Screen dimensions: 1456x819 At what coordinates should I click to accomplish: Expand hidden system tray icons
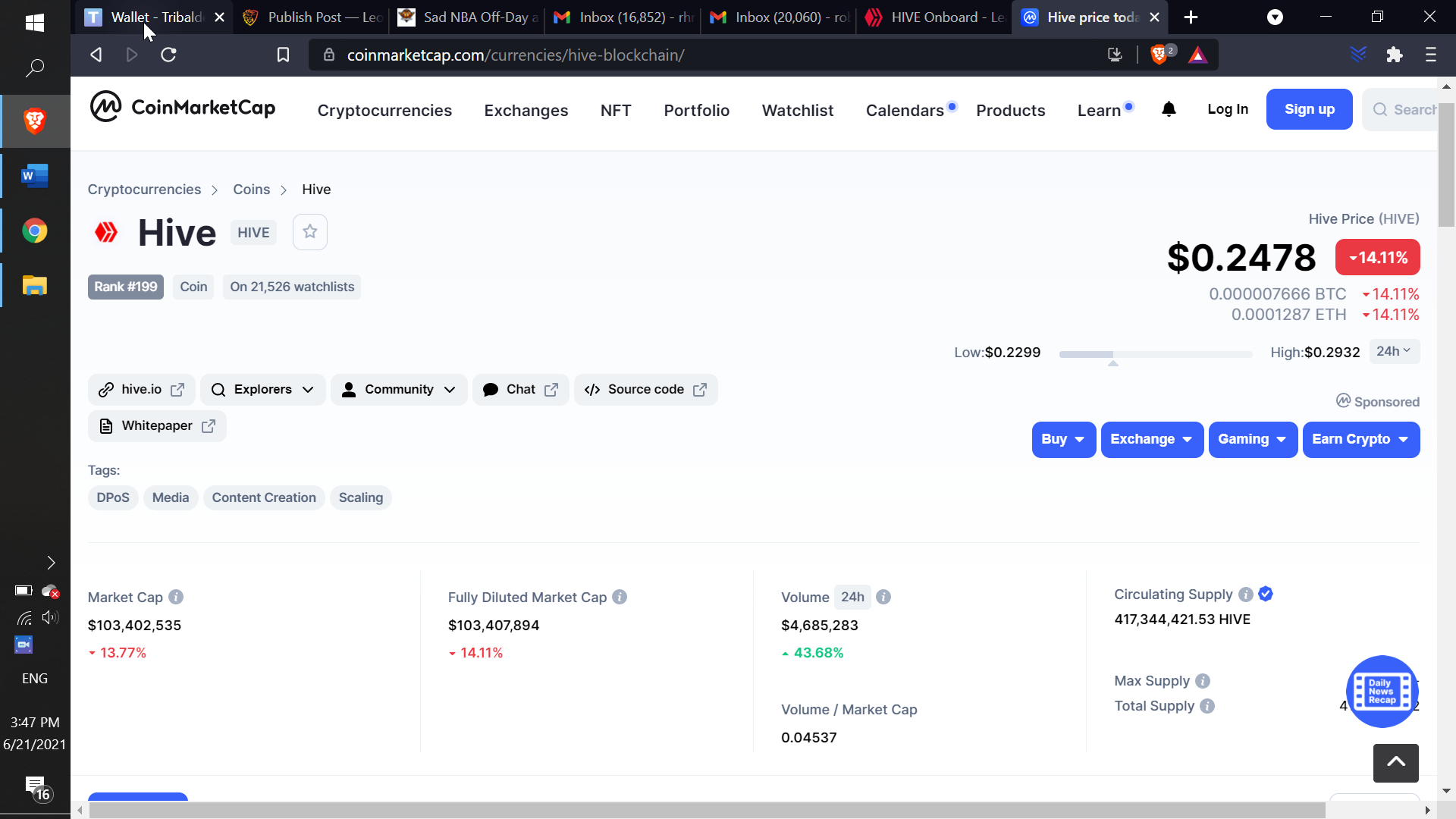pos(51,563)
